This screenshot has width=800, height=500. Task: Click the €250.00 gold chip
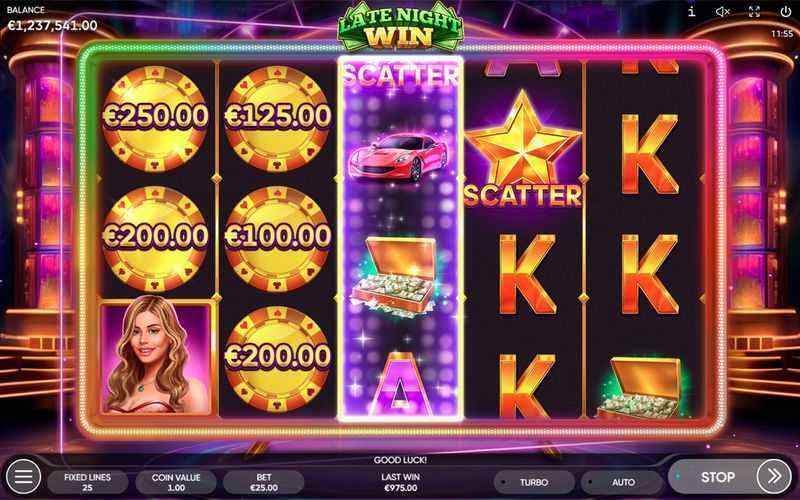coord(155,118)
